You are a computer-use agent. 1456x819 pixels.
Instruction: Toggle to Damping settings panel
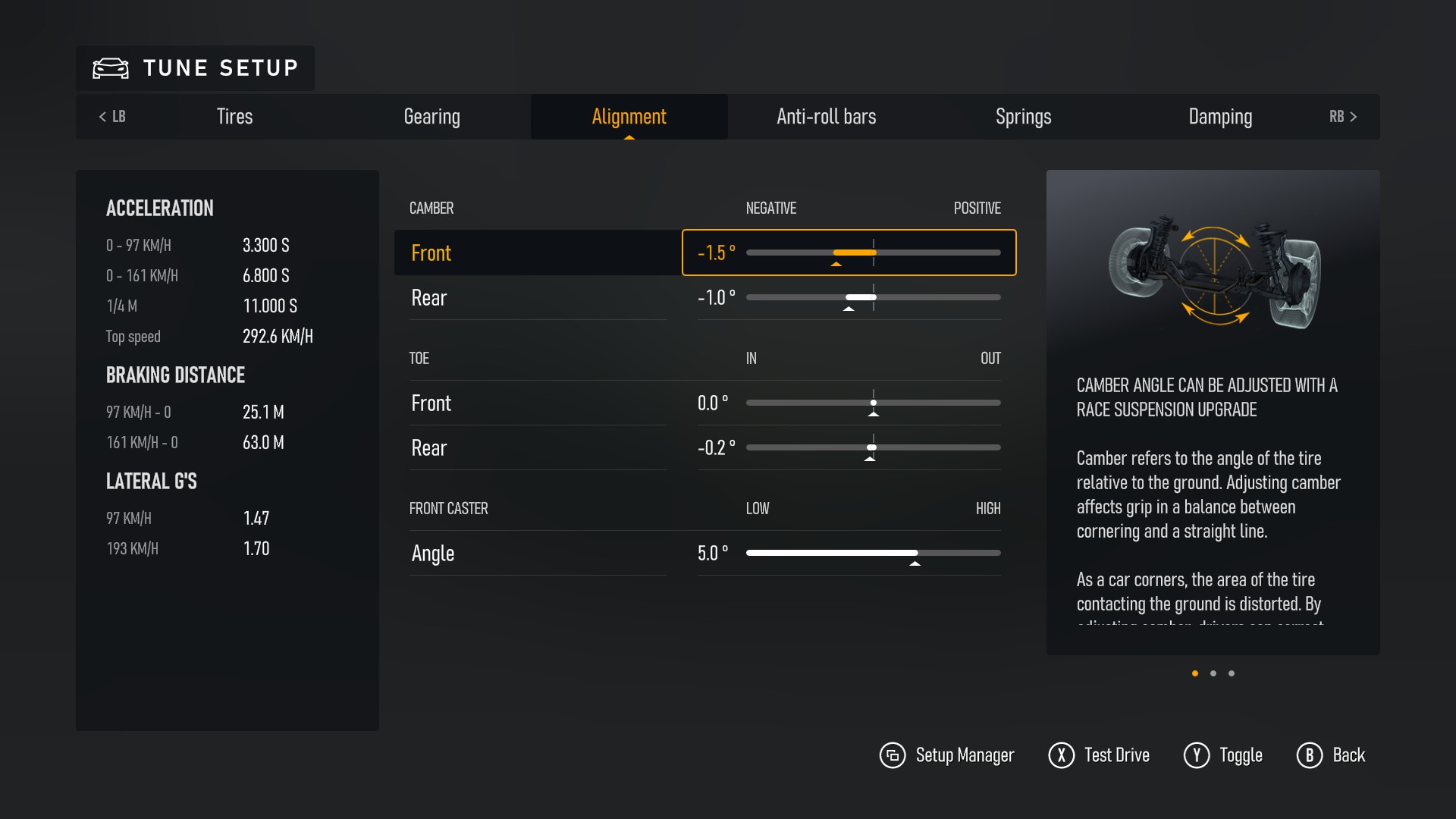point(1220,117)
